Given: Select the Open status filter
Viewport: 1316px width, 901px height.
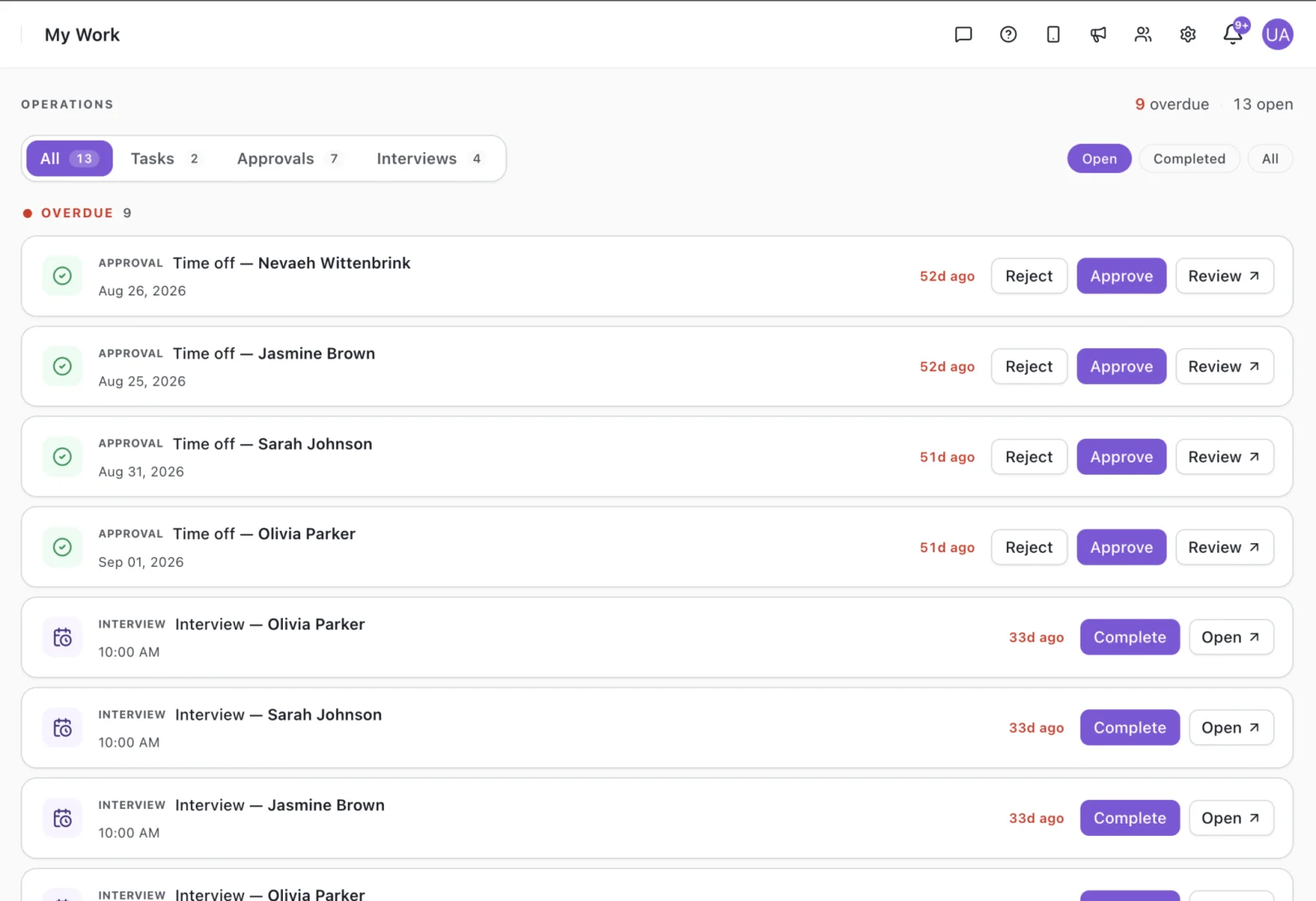Looking at the screenshot, I should tap(1100, 159).
